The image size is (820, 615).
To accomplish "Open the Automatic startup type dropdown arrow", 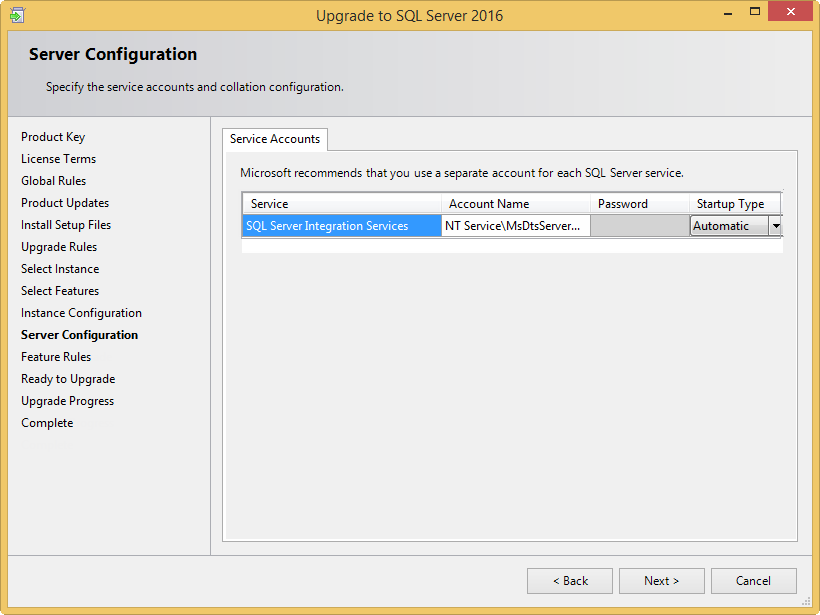I will (776, 226).
